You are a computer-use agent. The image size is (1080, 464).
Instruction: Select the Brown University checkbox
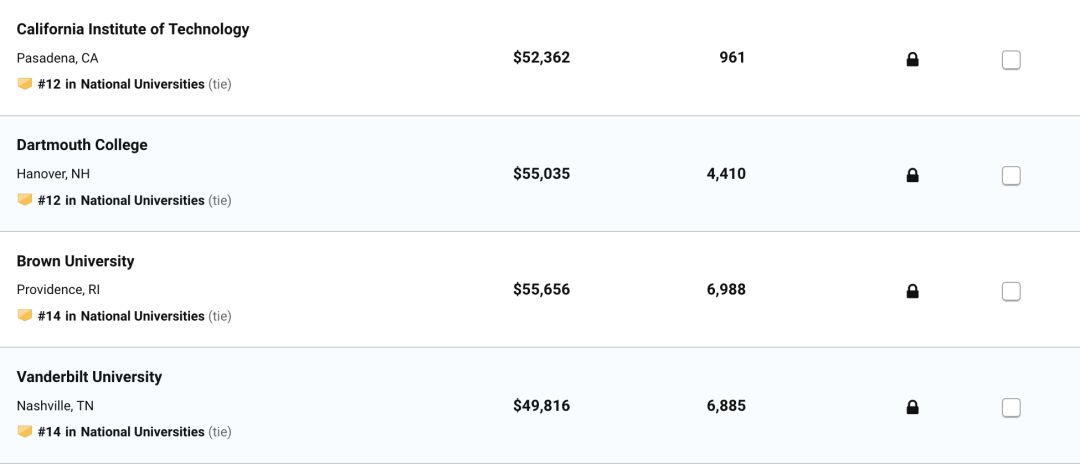coord(1010,292)
